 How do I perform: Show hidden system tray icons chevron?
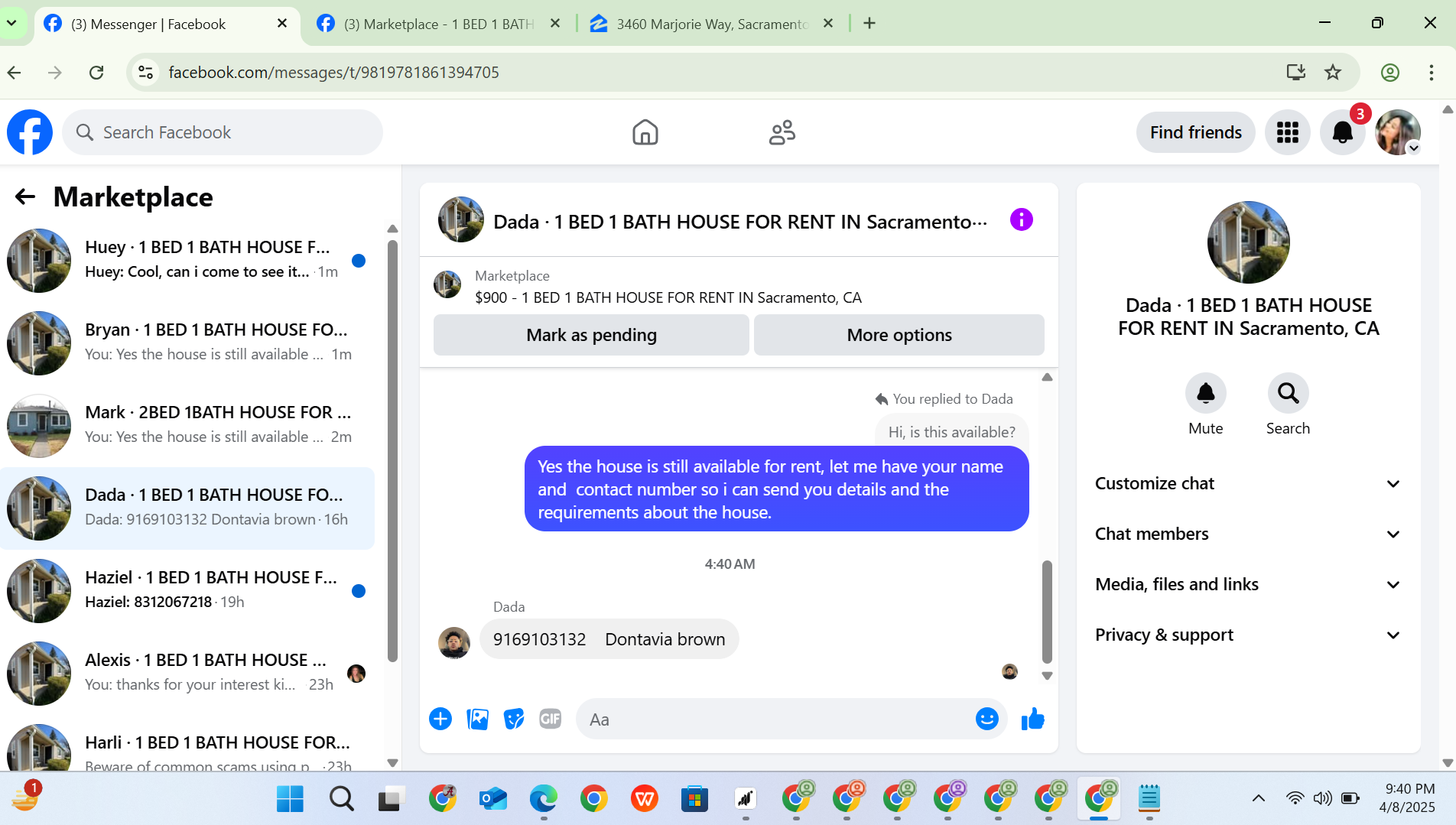click(x=1258, y=799)
